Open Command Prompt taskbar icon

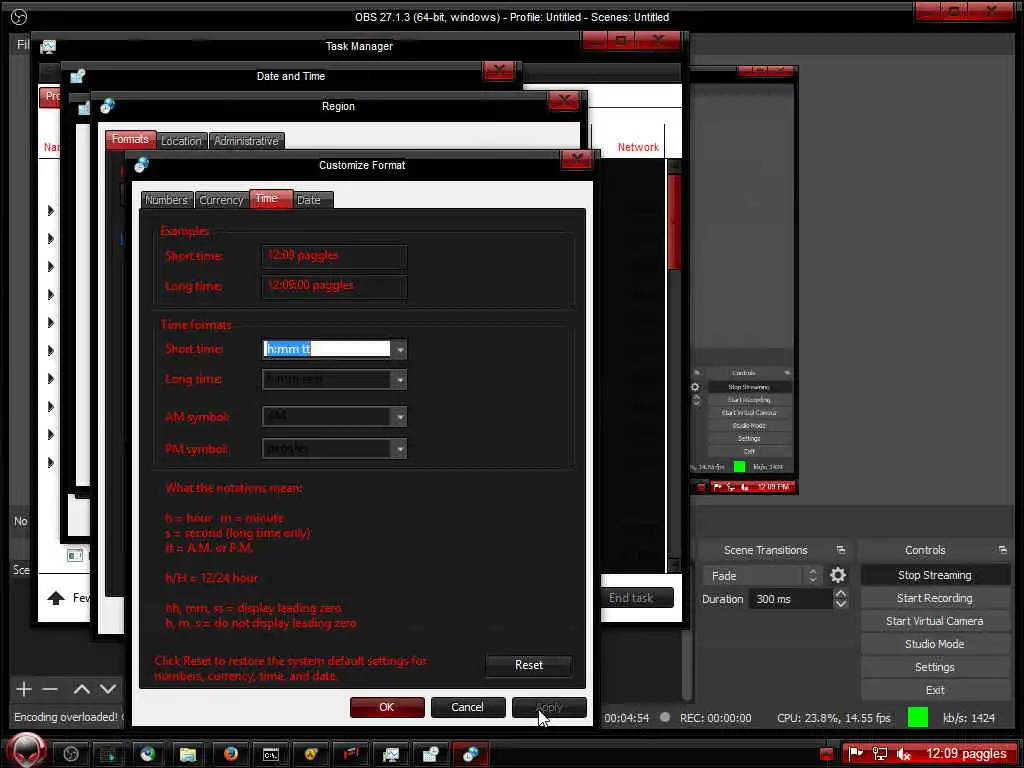pyautogui.click(x=270, y=754)
